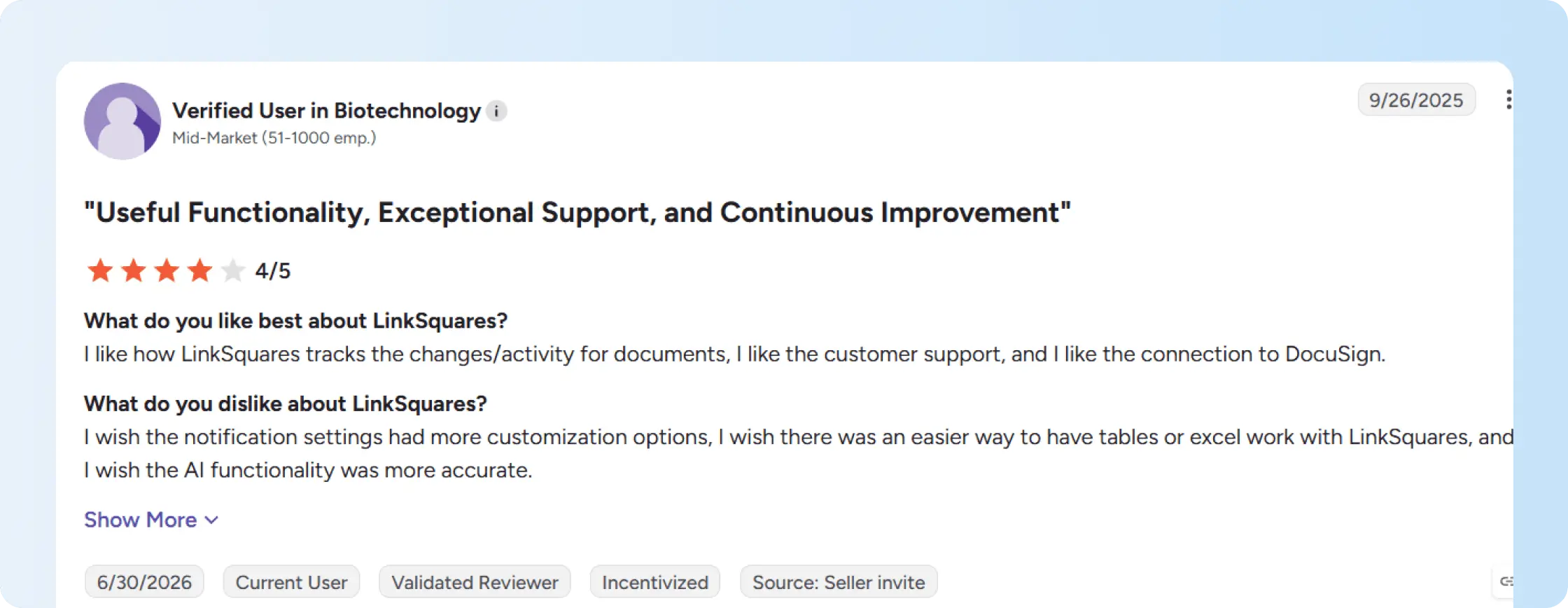1568x608 pixels.
Task: Select the Validated Reviewer tag
Action: pos(475,582)
